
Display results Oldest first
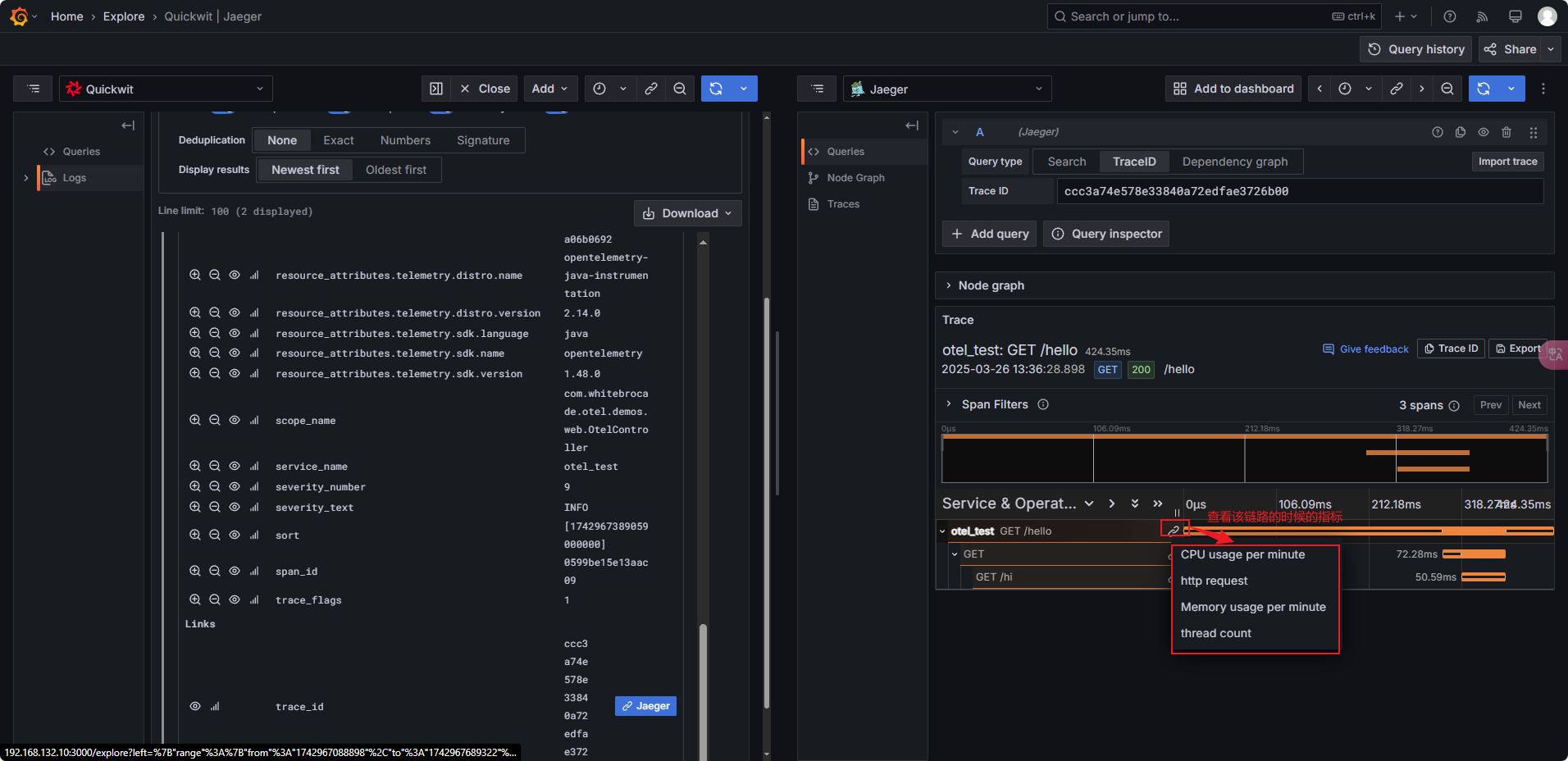click(x=396, y=170)
